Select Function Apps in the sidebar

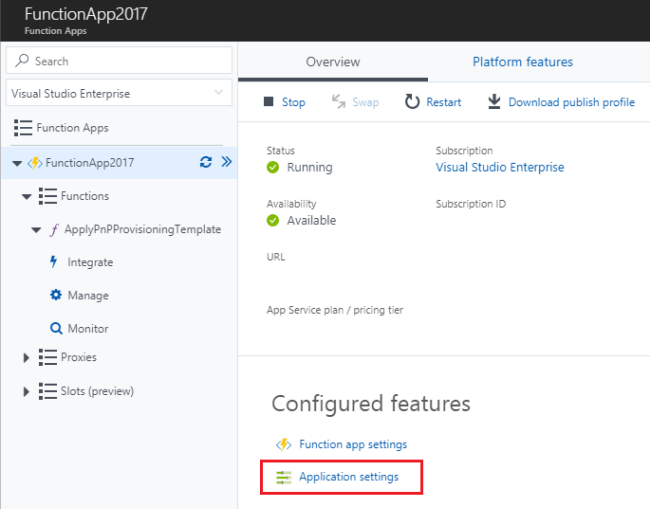[72, 128]
